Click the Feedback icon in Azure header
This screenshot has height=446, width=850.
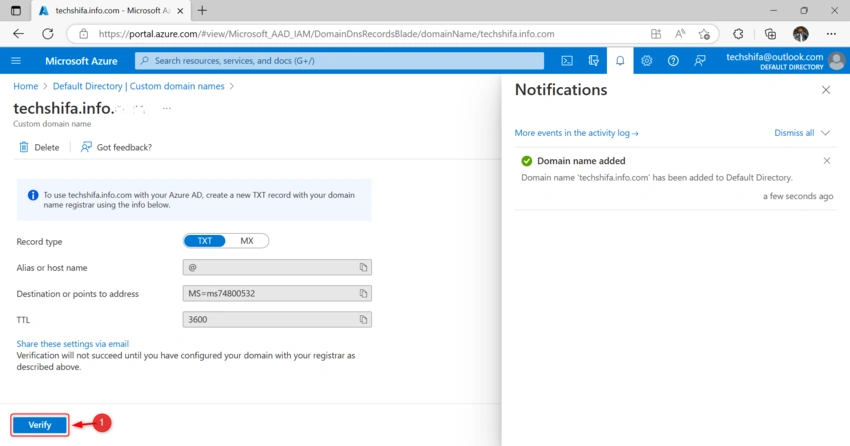click(700, 61)
